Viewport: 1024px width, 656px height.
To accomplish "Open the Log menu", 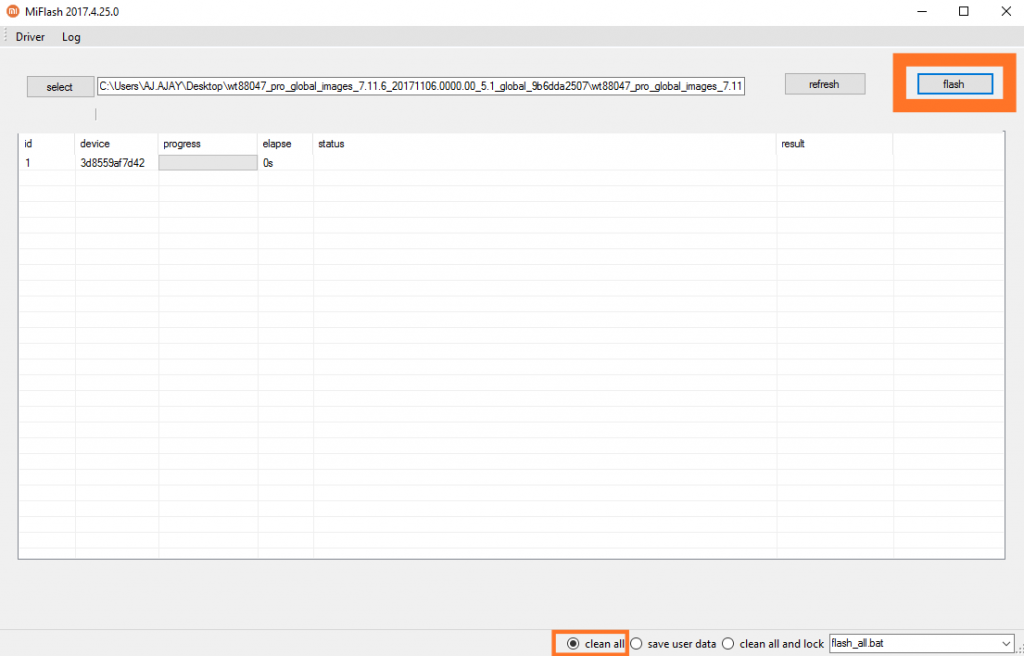I will click(x=71, y=37).
